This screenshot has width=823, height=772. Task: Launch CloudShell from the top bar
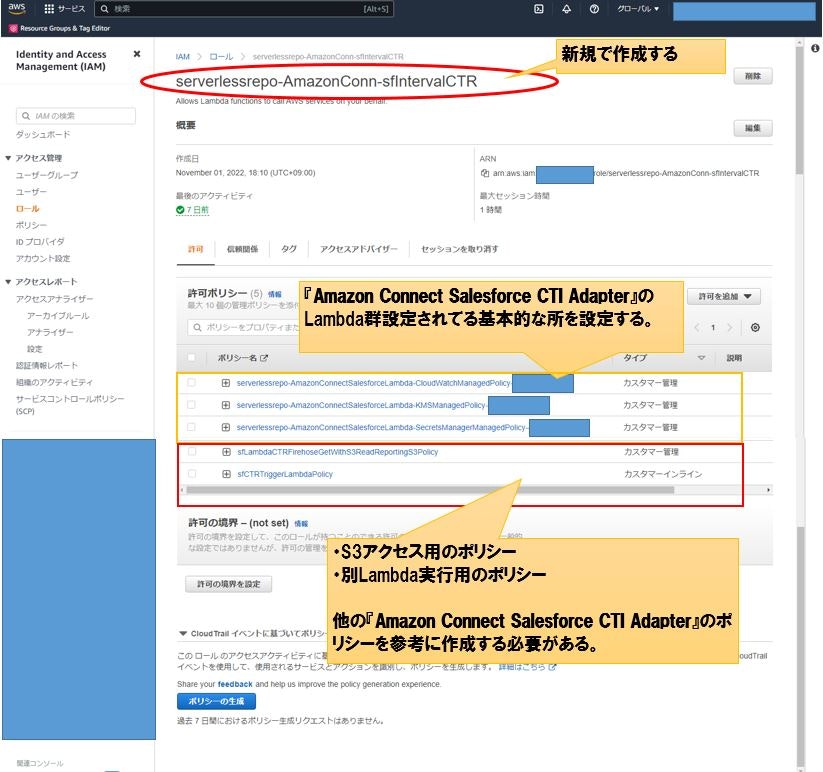(x=539, y=9)
